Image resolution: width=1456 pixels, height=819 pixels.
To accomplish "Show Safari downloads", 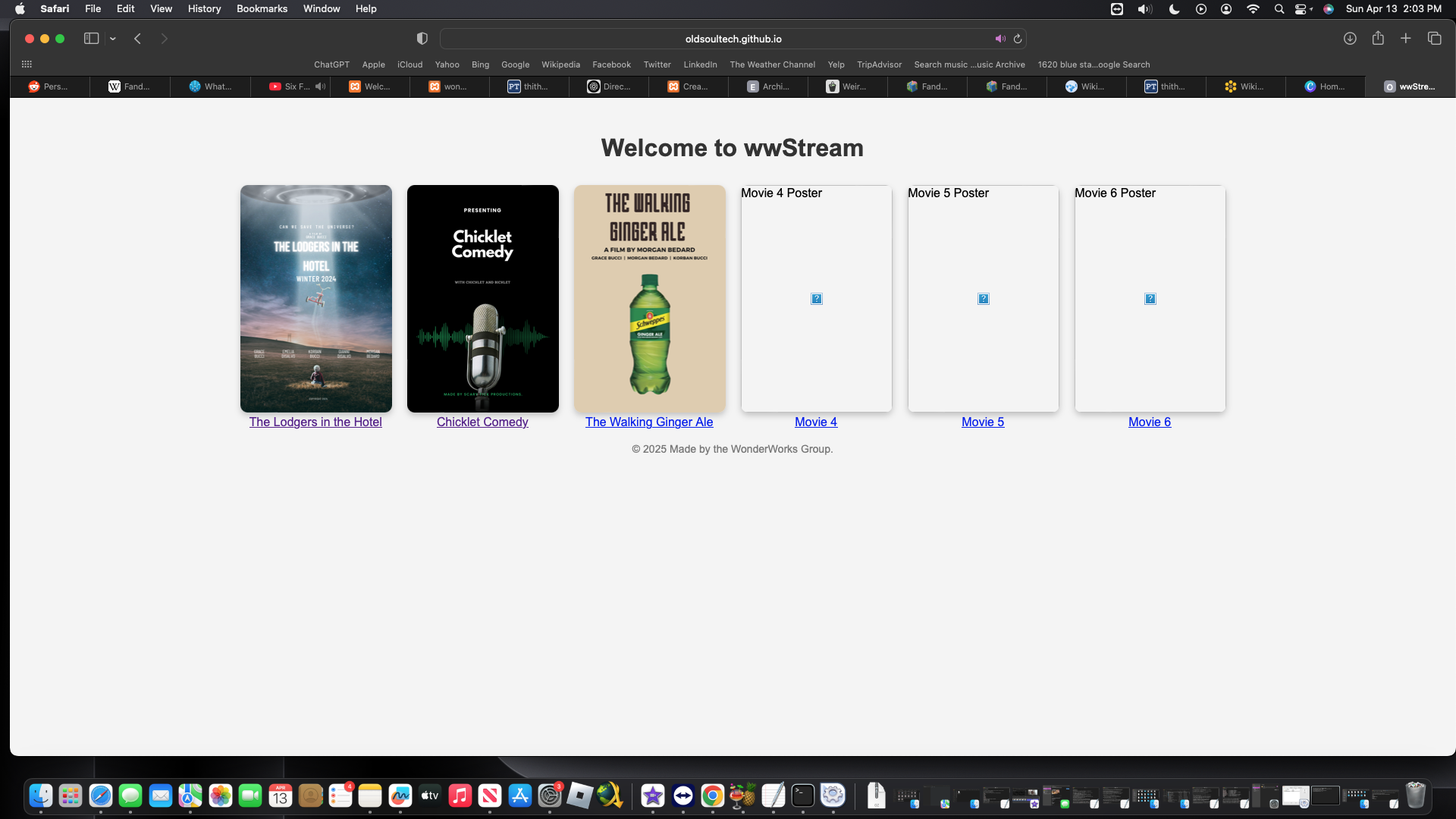I will pos(1350,39).
